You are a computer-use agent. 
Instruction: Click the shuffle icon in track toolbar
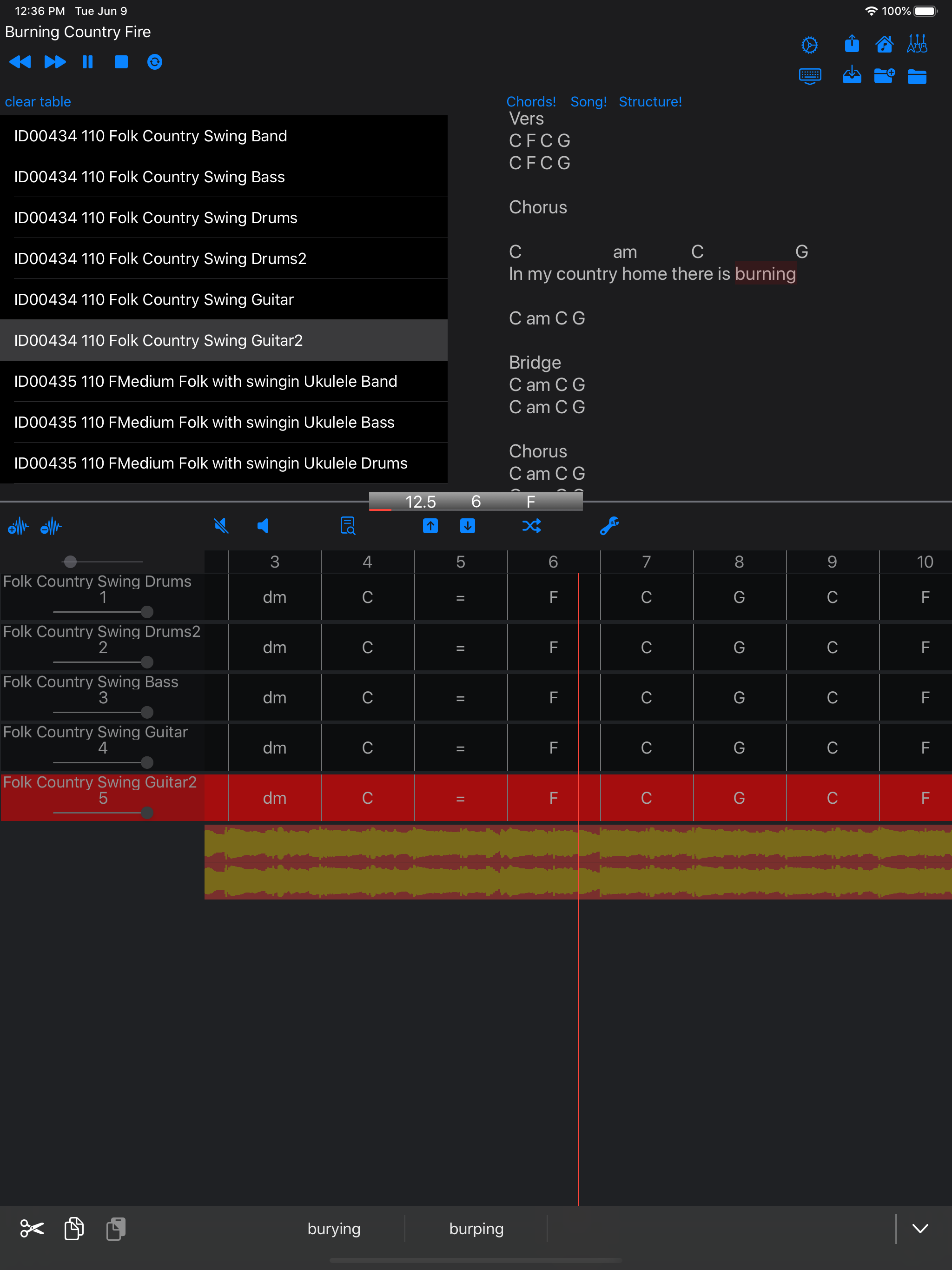coord(531,526)
